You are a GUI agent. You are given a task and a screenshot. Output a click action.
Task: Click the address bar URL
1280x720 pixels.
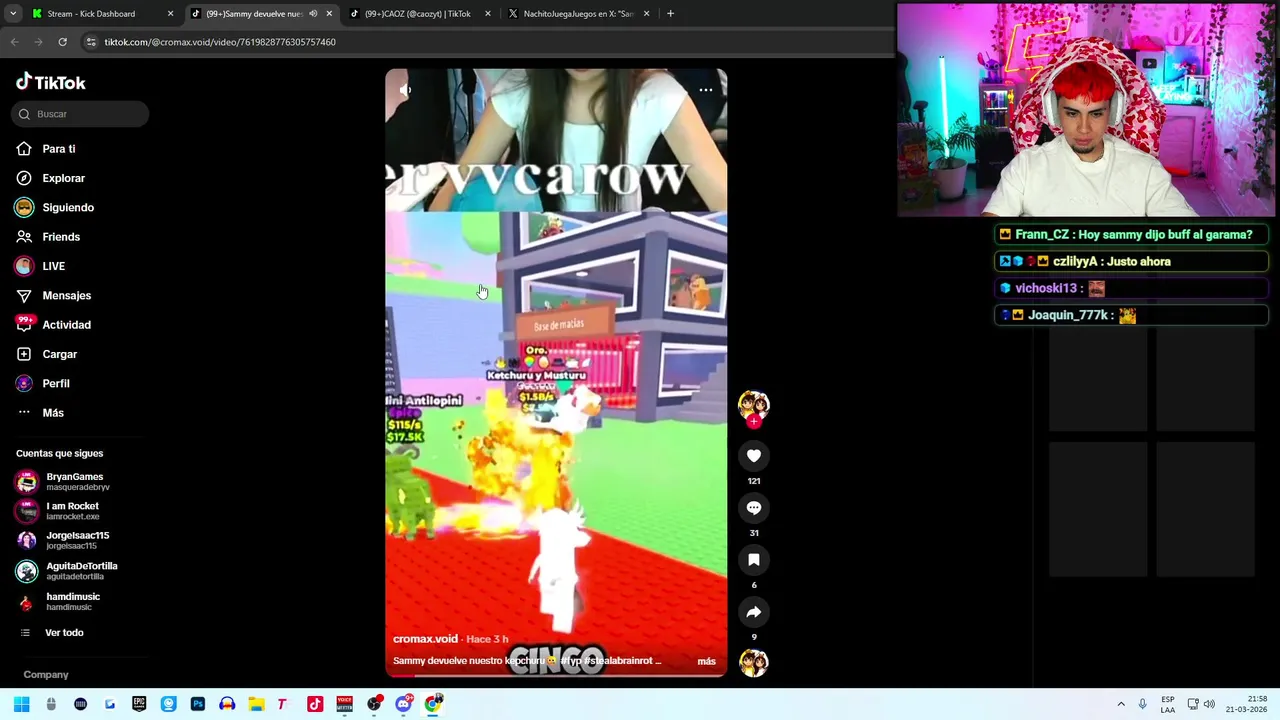click(220, 42)
